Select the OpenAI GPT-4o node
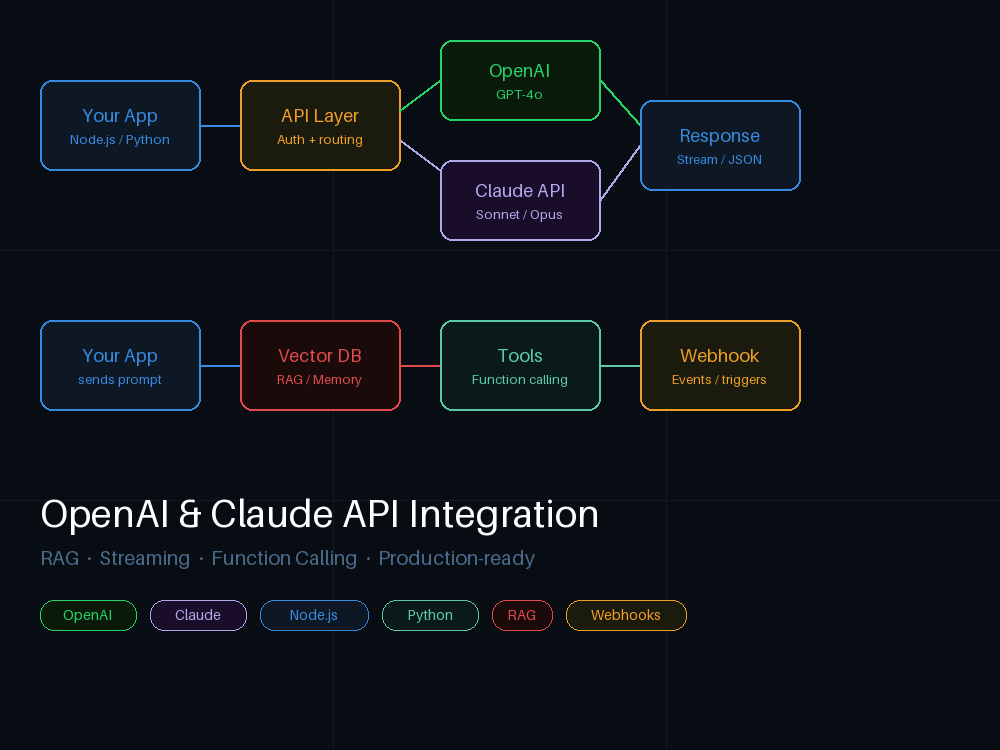This screenshot has height=750, width=1000. [x=520, y=80]
